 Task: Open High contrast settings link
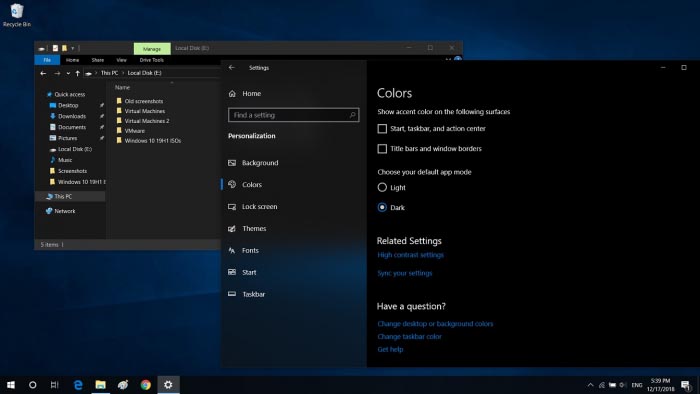(411, 255)
